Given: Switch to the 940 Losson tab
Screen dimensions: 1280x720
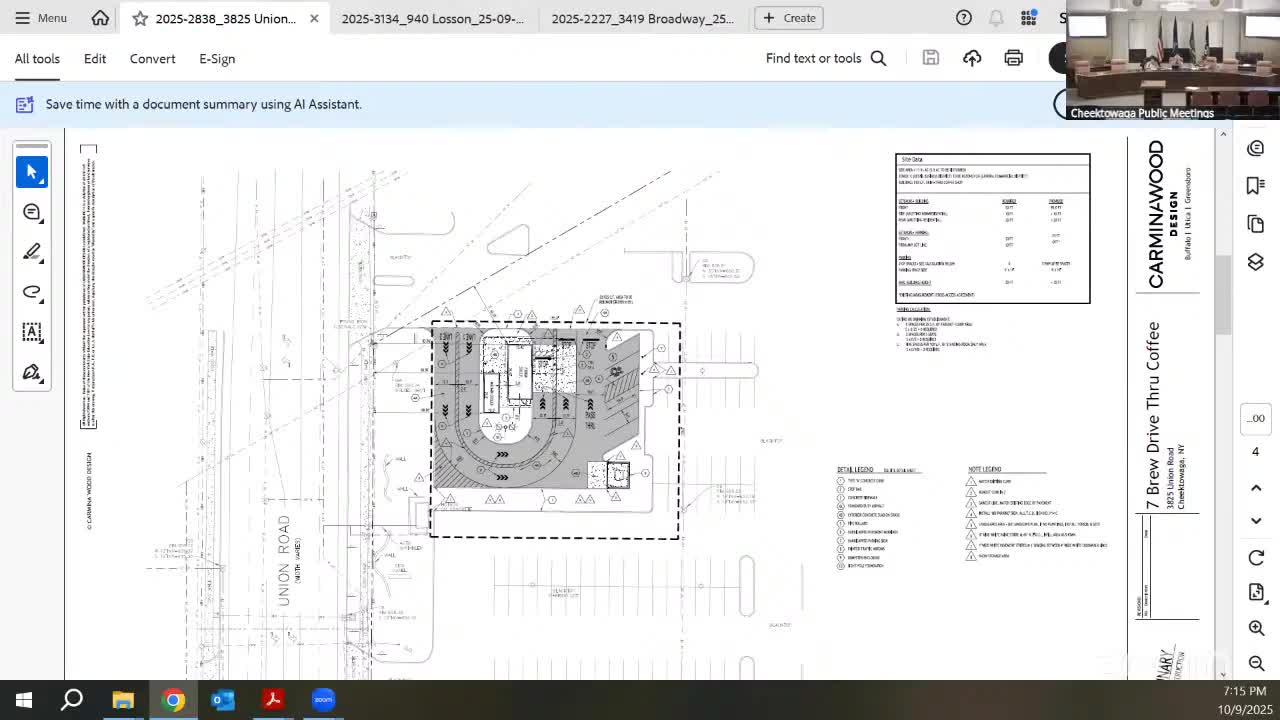Looking at the screenshot, I should point(432,18).
